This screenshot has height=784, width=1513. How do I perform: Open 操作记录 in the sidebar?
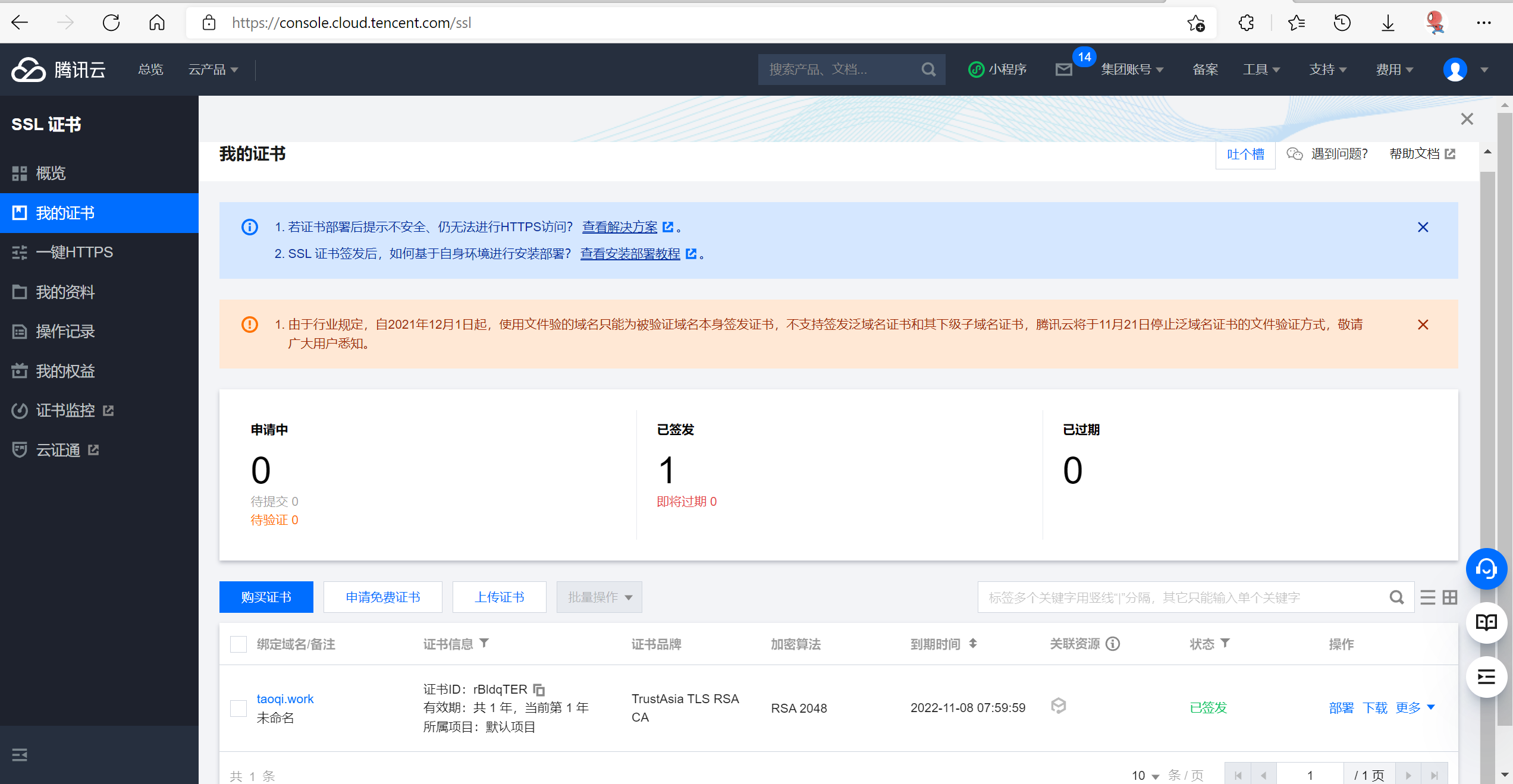pyautogui.click(x=65, y=332)
